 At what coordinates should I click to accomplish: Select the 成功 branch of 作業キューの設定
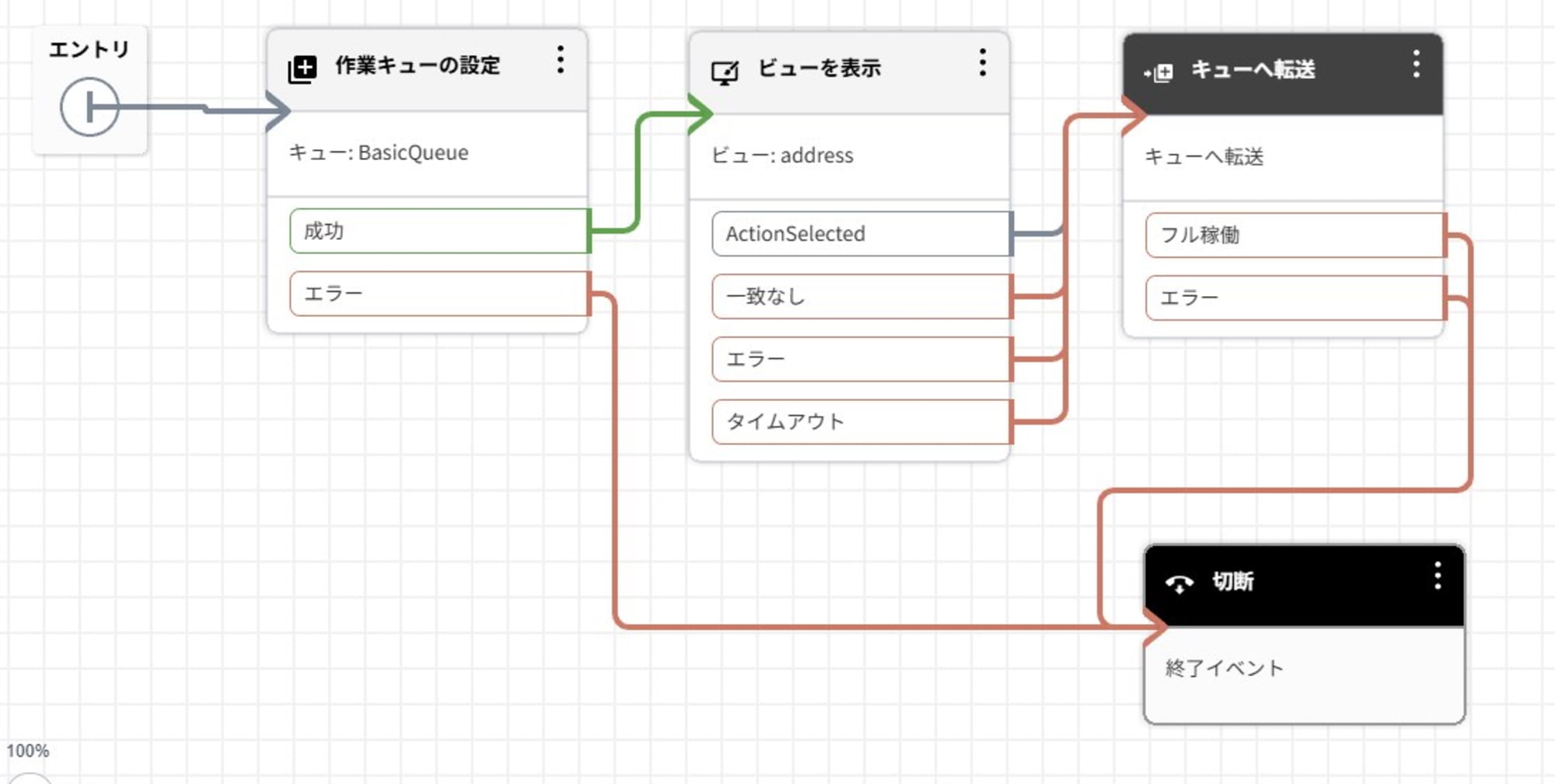pyautogui.click(x=440, y=231)
